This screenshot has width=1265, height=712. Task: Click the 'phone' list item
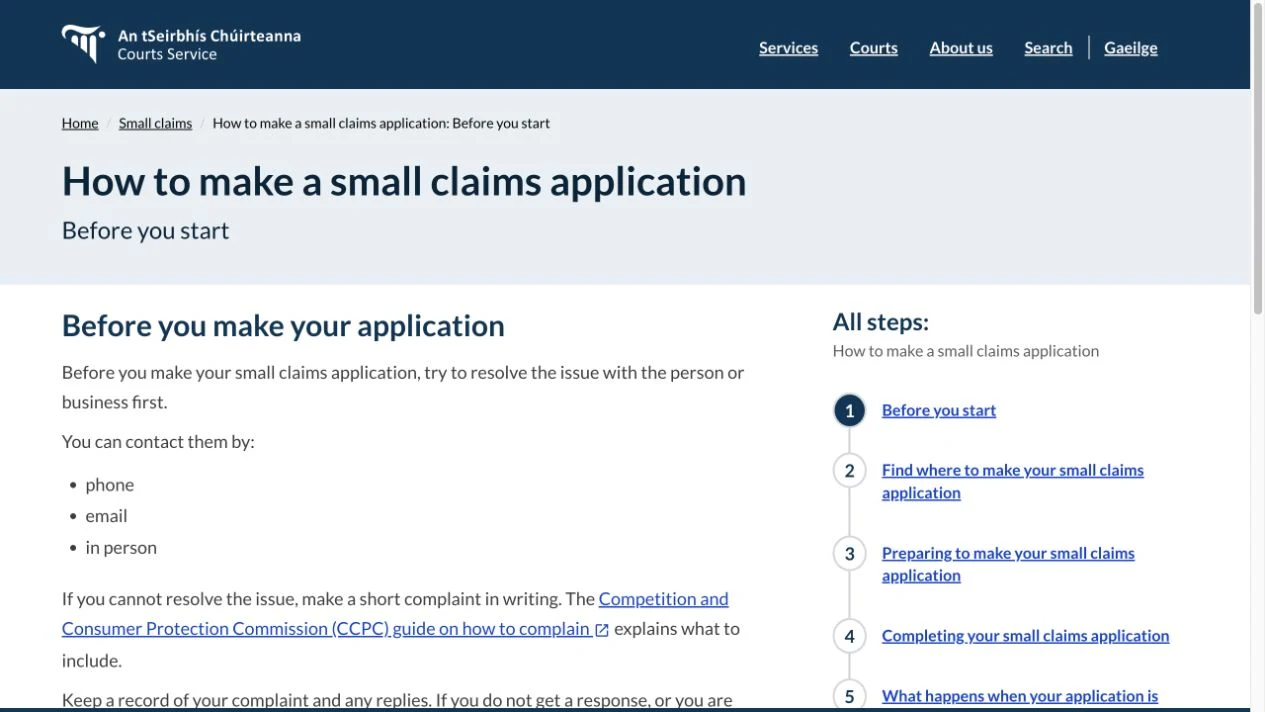(110, 485)
